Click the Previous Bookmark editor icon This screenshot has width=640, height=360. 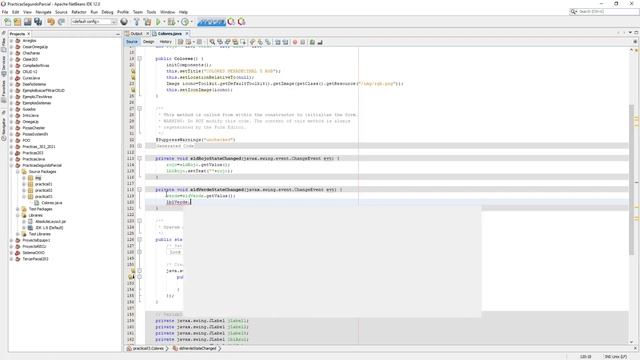coord(252,42)
